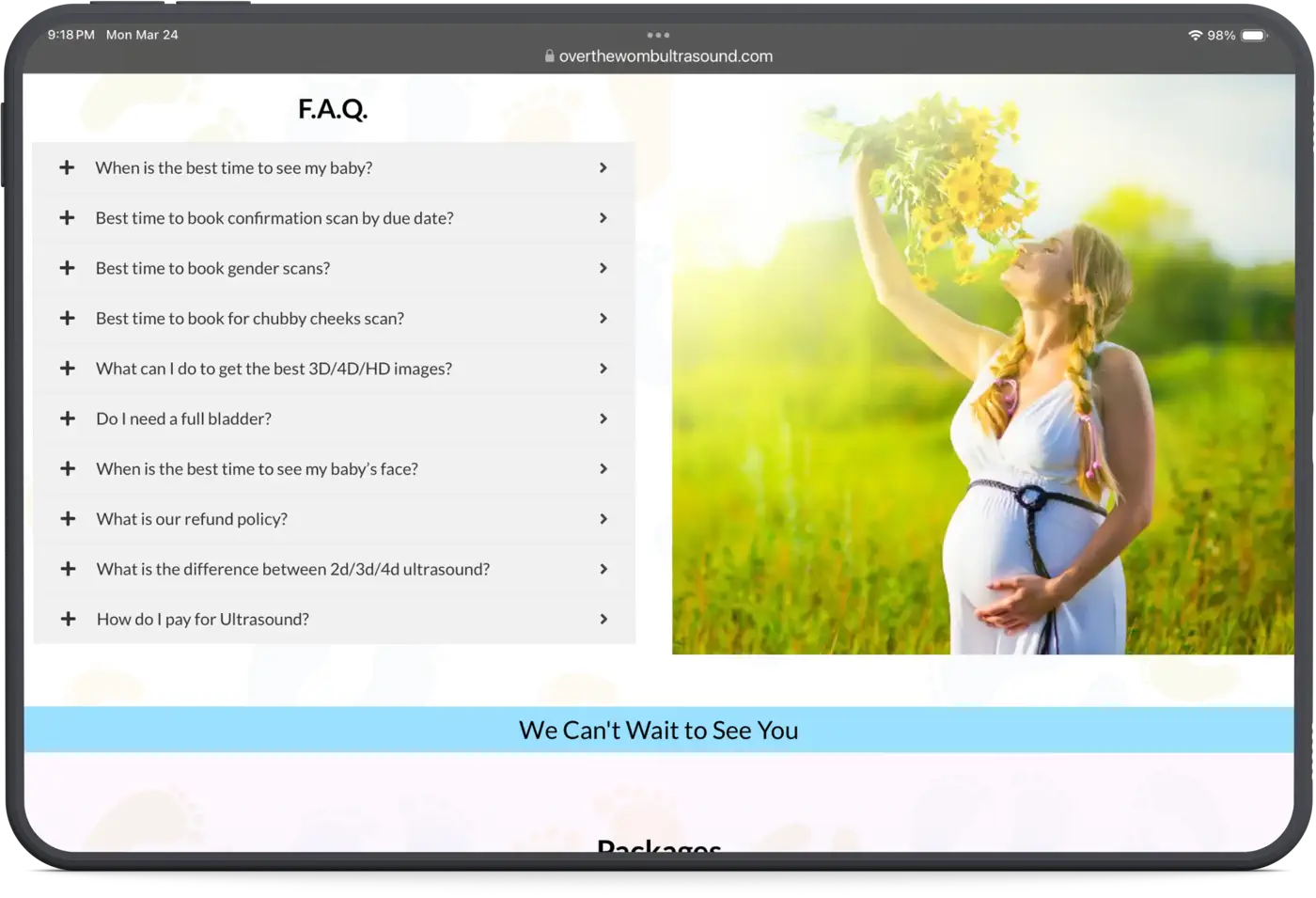Tap the 'We Can't Wait to See You' banner
This screenshot has width=1316, height=898.
[x=658, y=730]
